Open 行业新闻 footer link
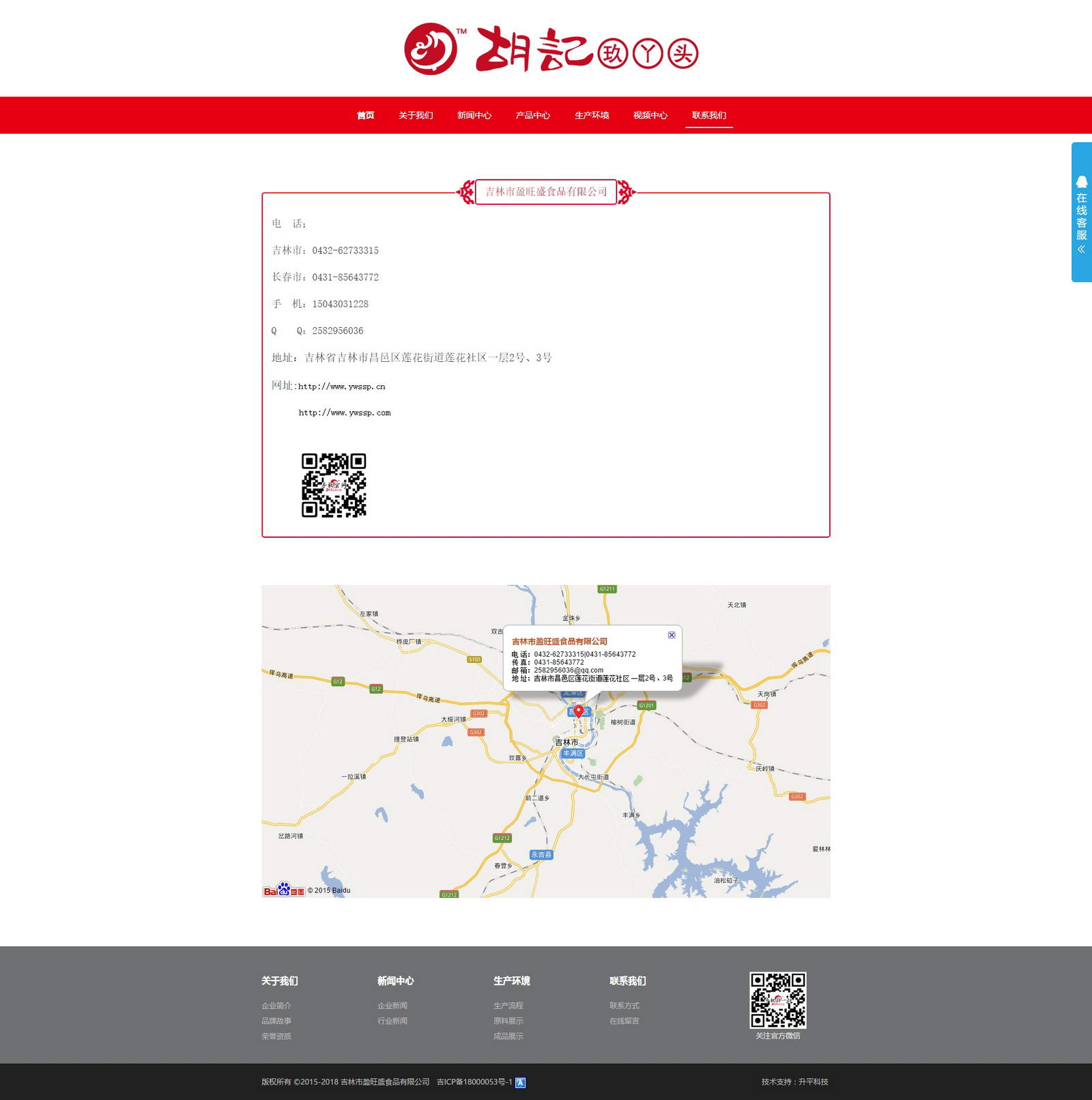The image size is (1092, 1100). pos(392,1021)
